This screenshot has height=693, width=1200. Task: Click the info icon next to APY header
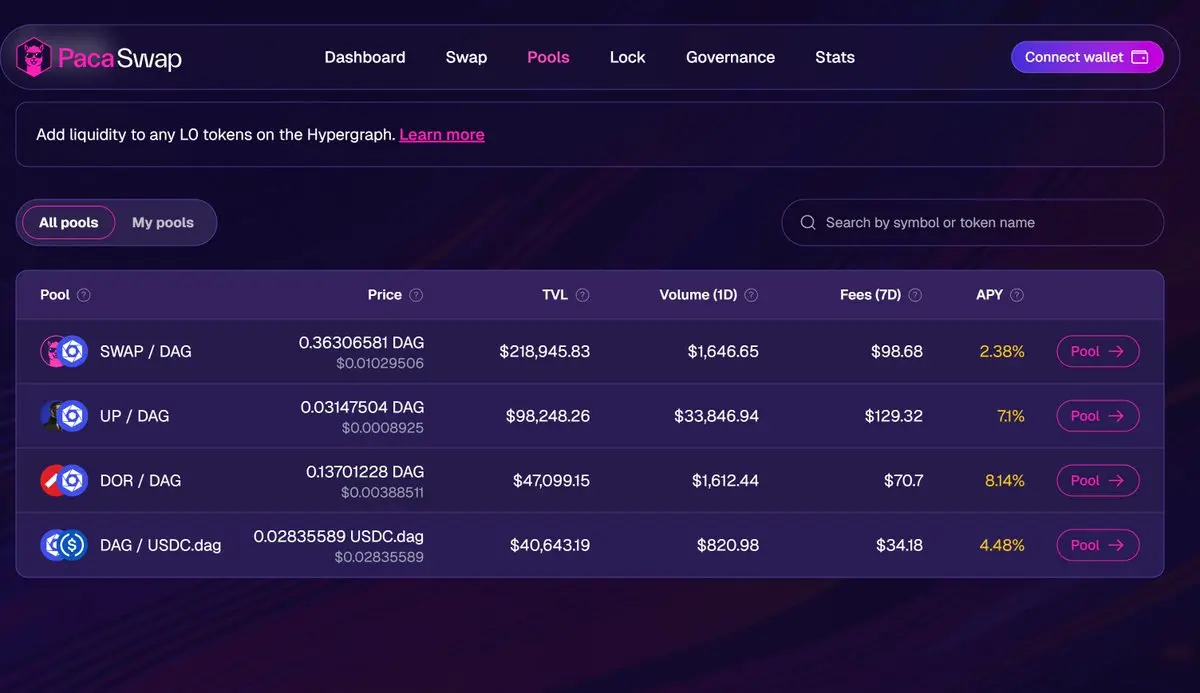point(1017,295)
